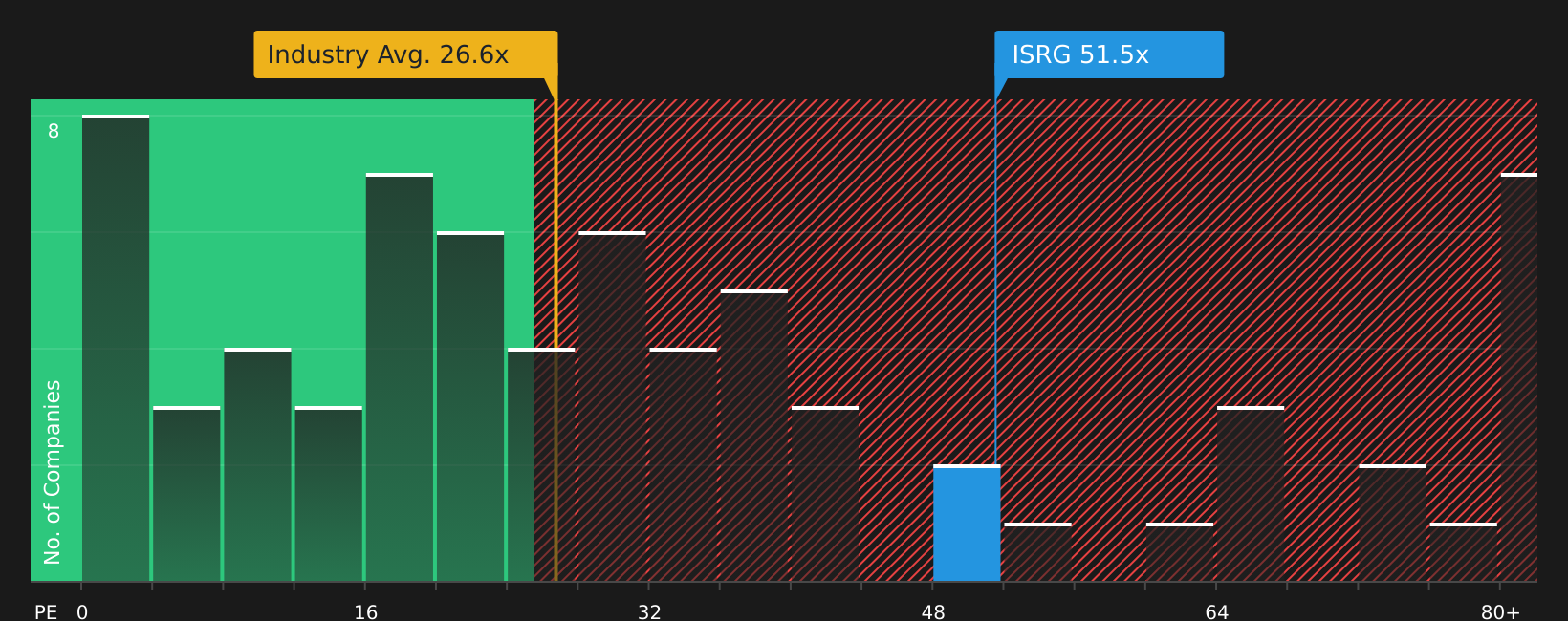This screenshot has height=621, width=1568.
Task: Select the bar for PE 20-24
Action: tap(470, 407)
